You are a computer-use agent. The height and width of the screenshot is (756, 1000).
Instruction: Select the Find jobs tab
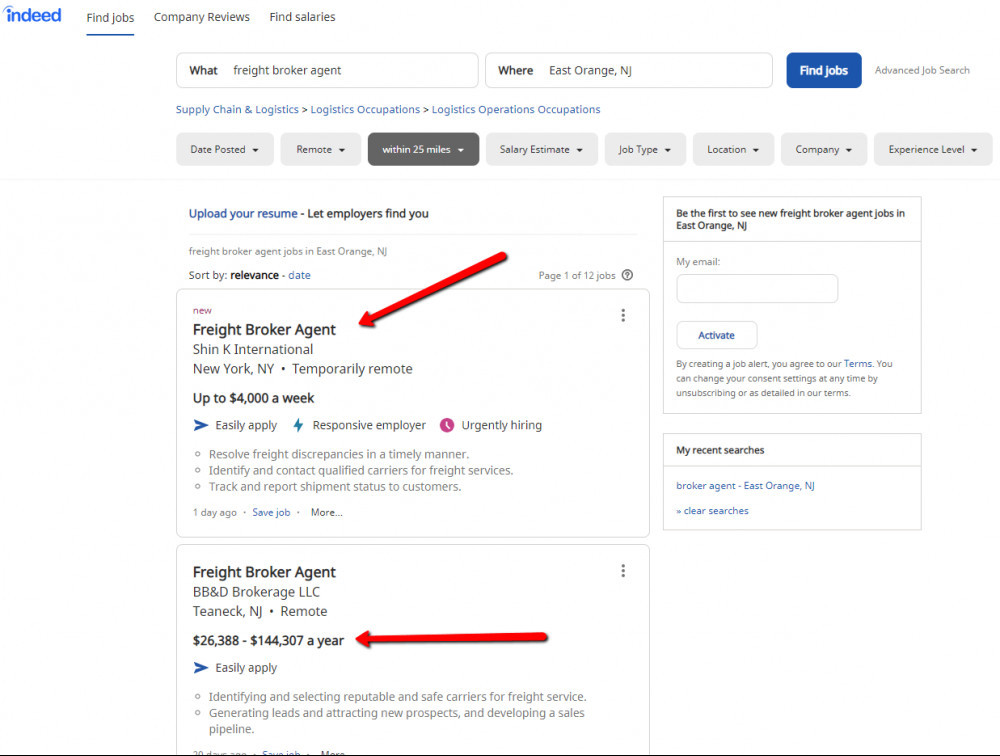(x=110, y=17)
